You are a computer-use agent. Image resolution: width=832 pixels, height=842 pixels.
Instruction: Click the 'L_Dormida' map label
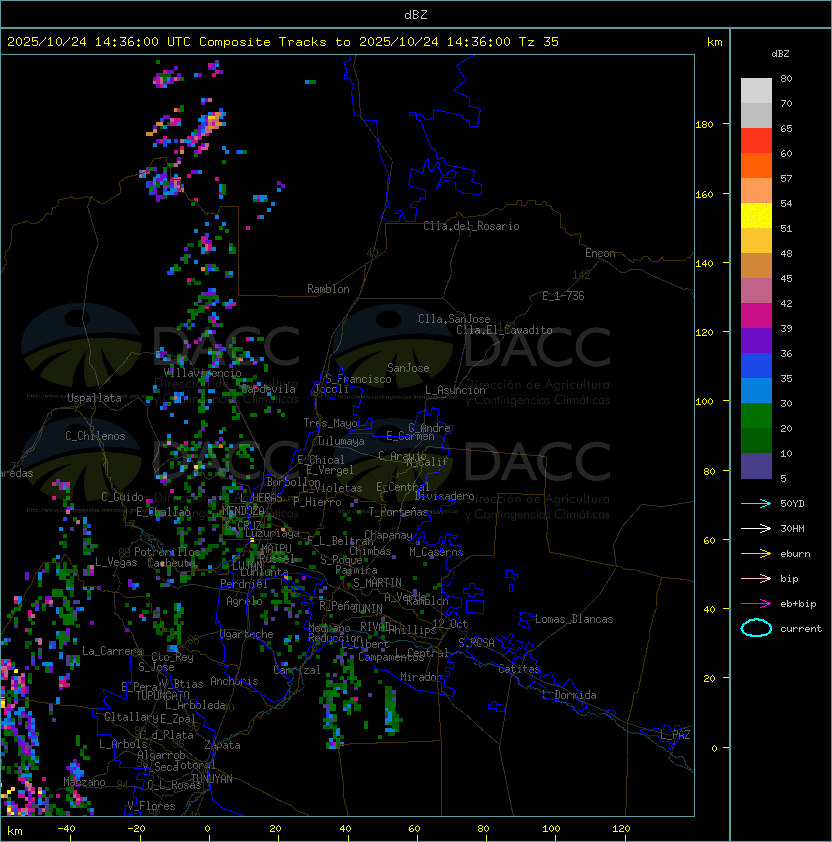click(x=569, y=695)
